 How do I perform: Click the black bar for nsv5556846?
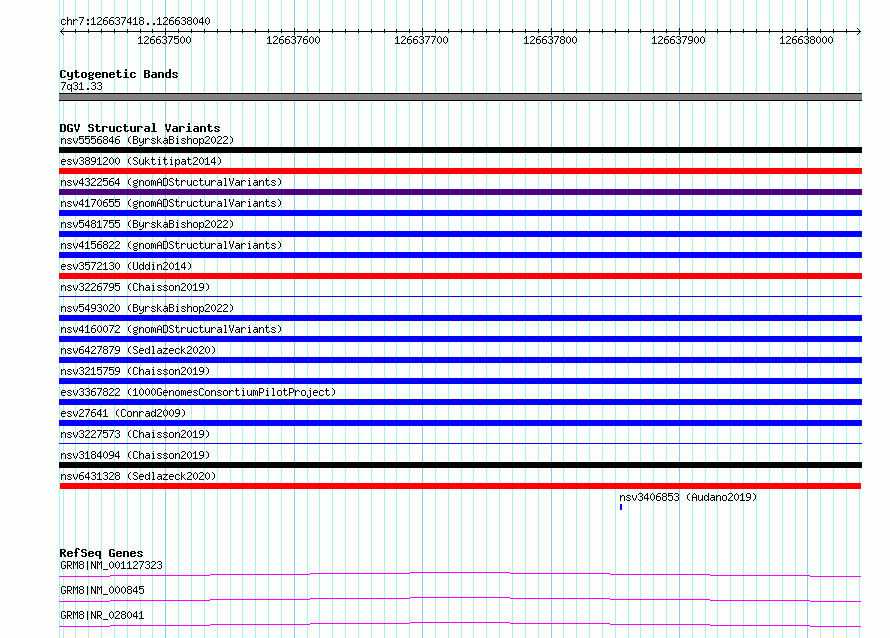[x=460, y=150]
